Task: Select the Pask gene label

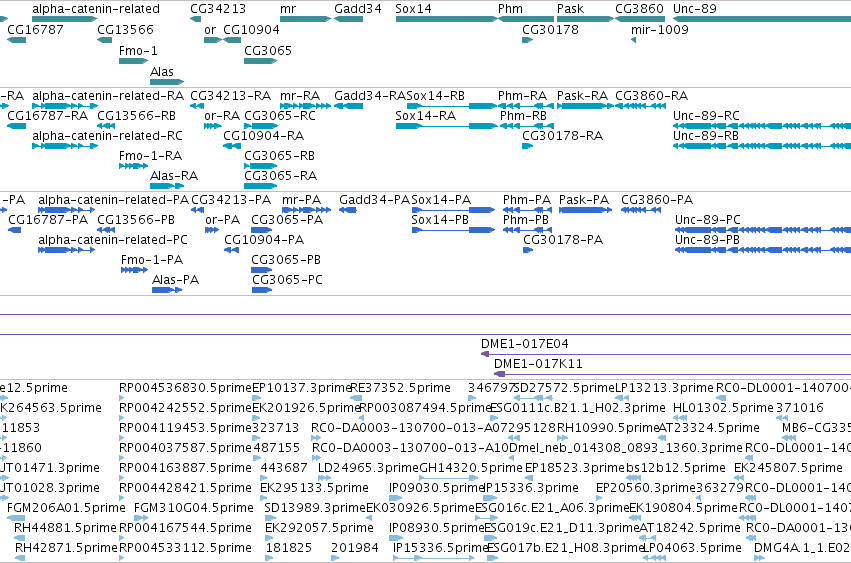Action: click(x=570, y=9)
